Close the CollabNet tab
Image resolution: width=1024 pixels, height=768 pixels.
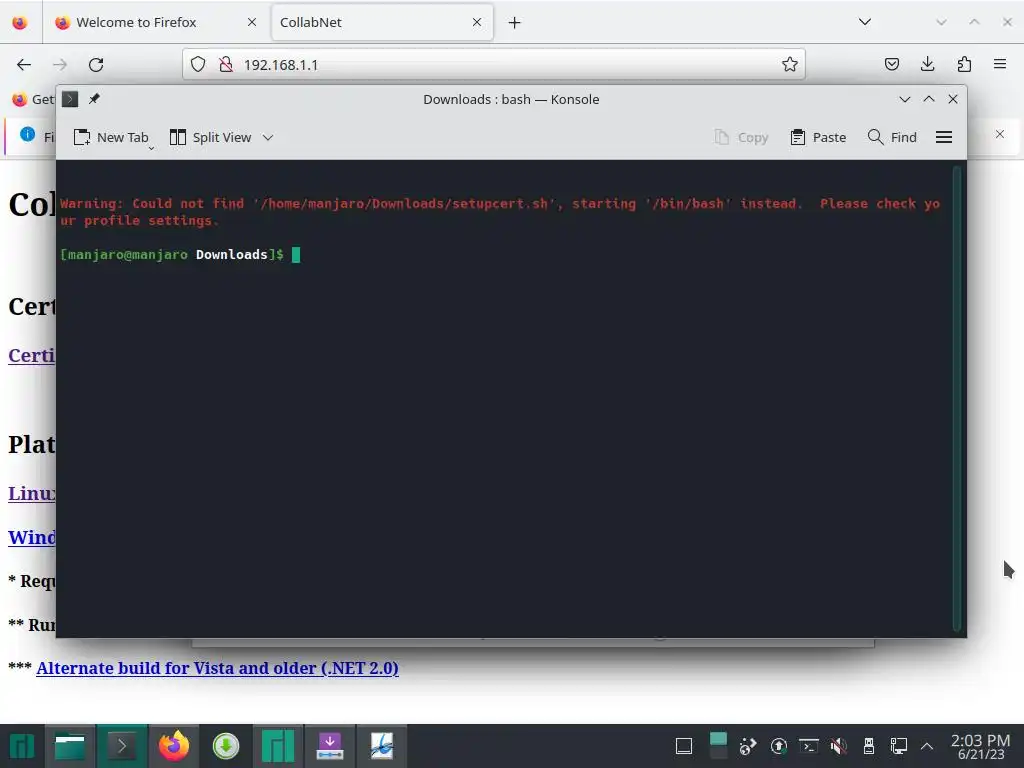click(477, 22)
